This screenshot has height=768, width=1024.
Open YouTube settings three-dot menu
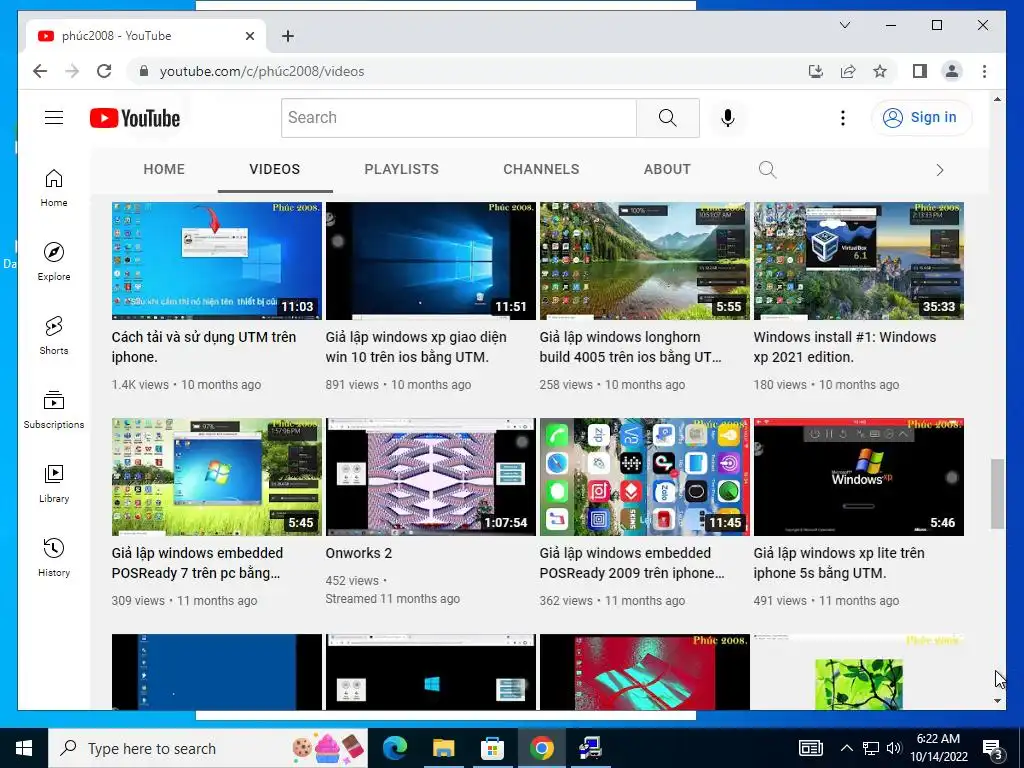842,118
